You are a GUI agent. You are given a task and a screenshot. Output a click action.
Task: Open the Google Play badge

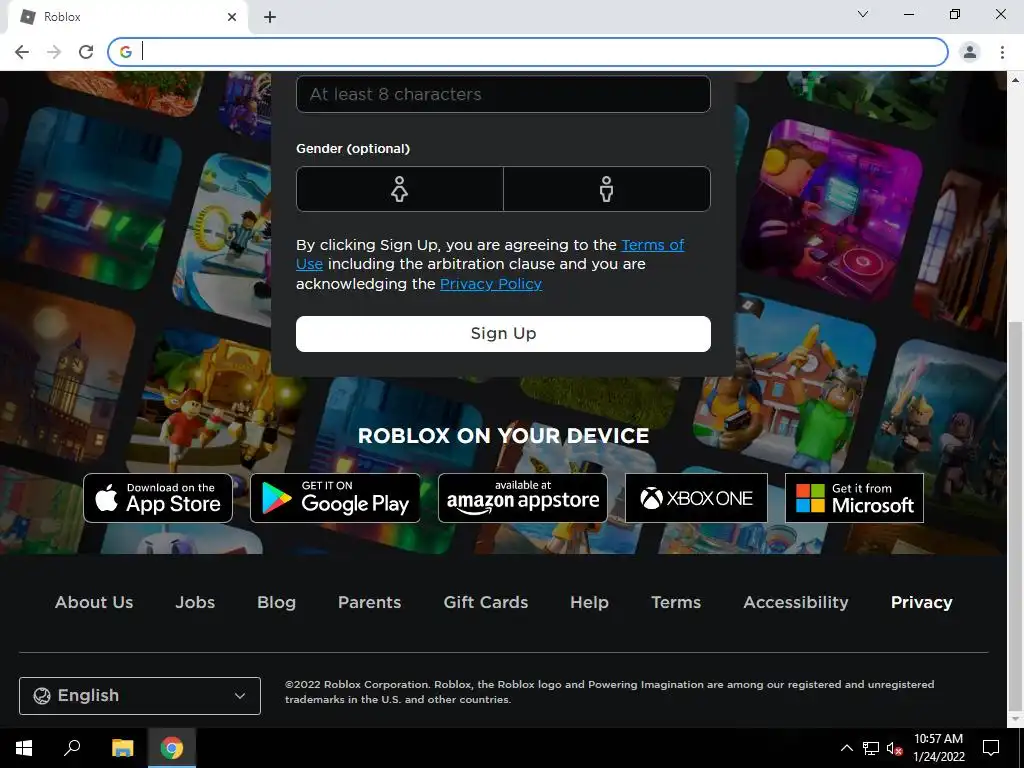(335, 498)
